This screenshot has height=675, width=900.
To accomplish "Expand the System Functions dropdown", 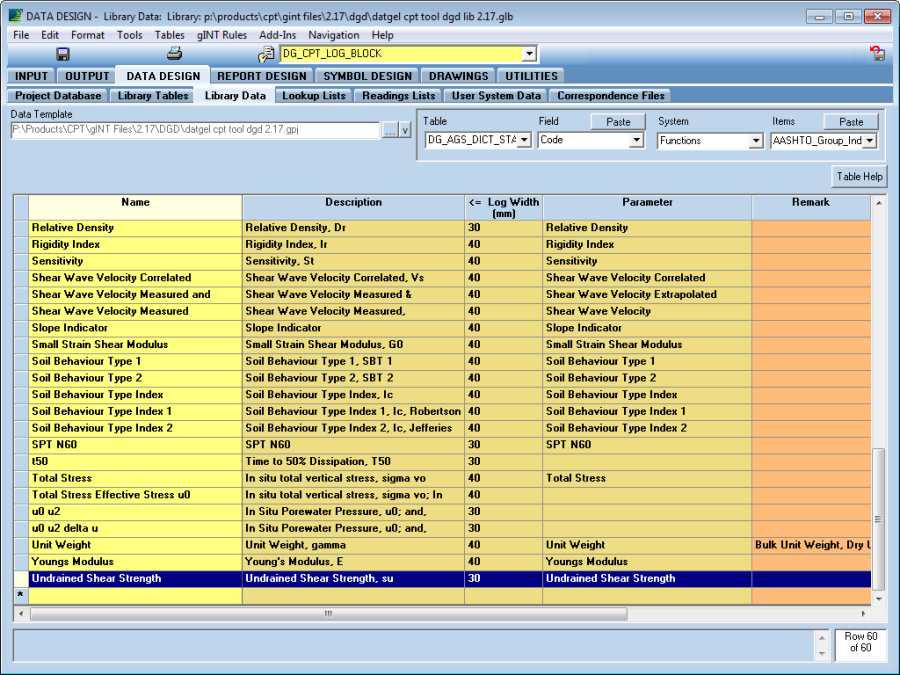I will pos(756,141).
